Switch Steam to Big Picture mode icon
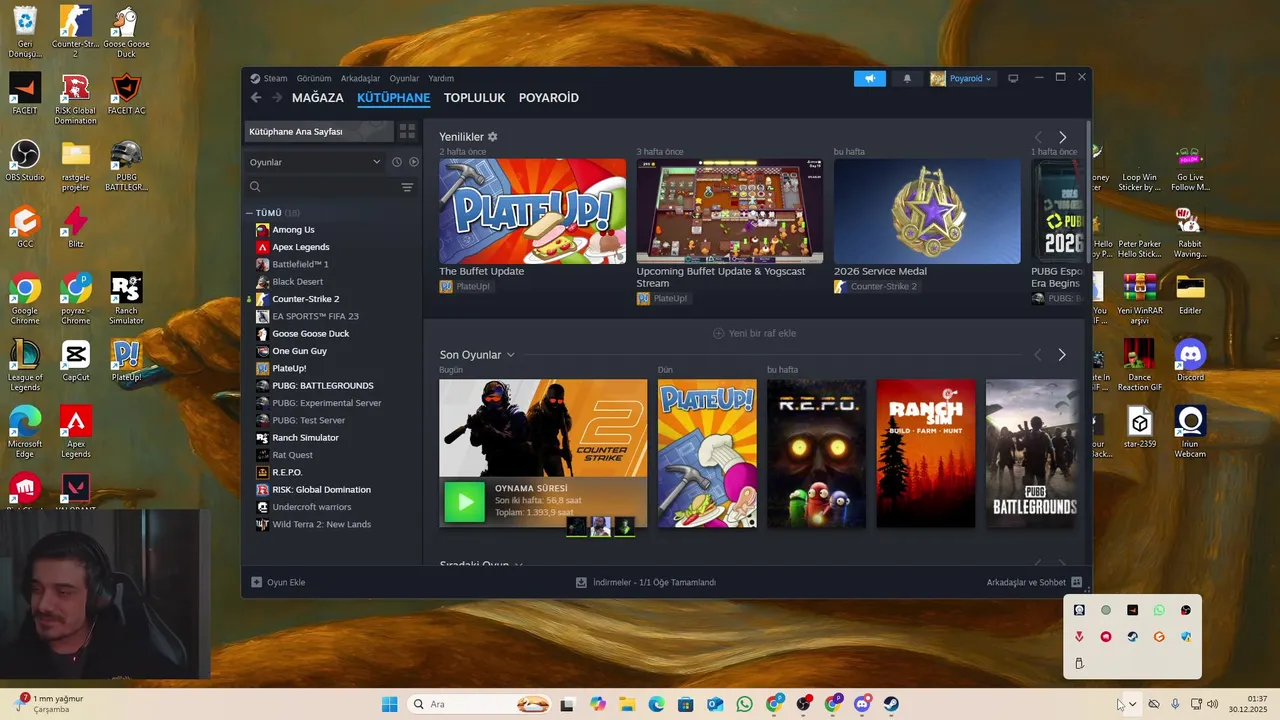 [1013, 78]
